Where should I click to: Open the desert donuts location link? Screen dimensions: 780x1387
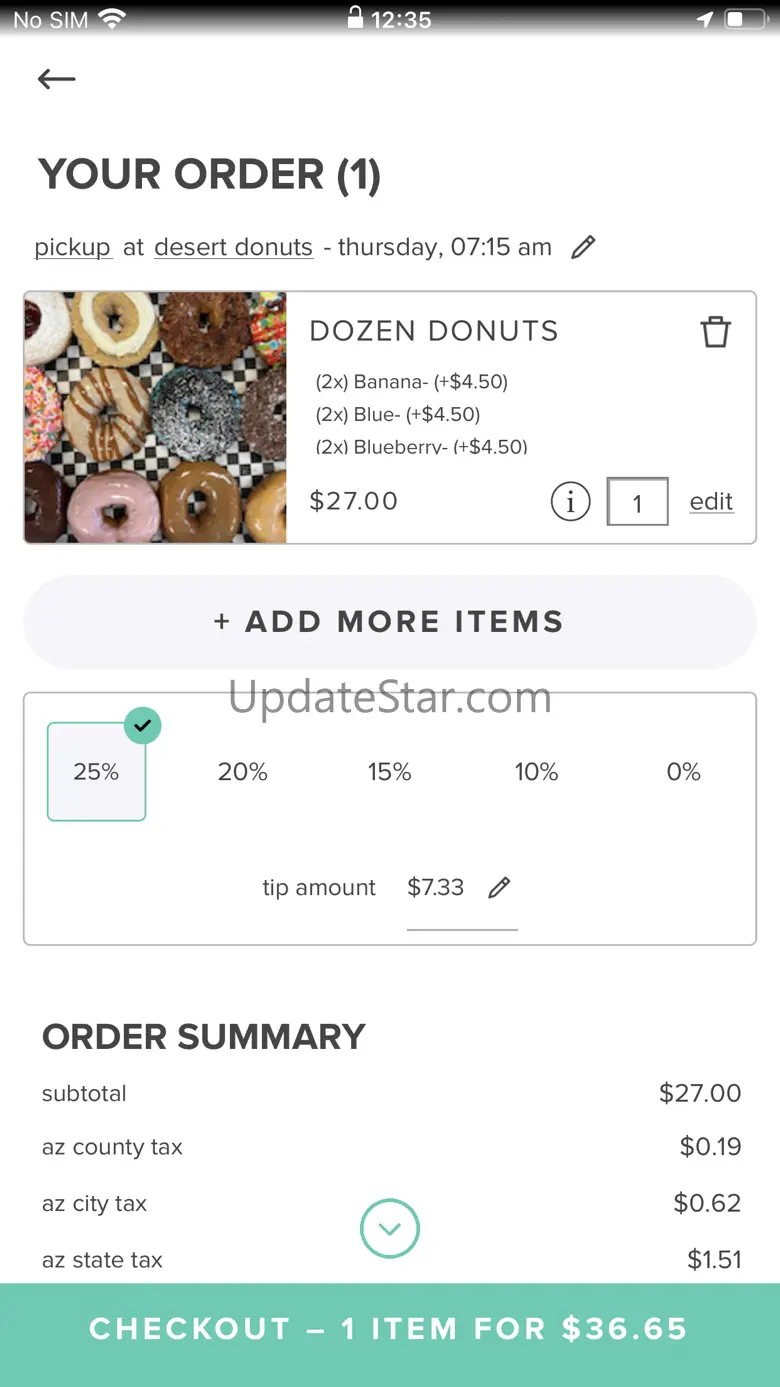point(233,247)
